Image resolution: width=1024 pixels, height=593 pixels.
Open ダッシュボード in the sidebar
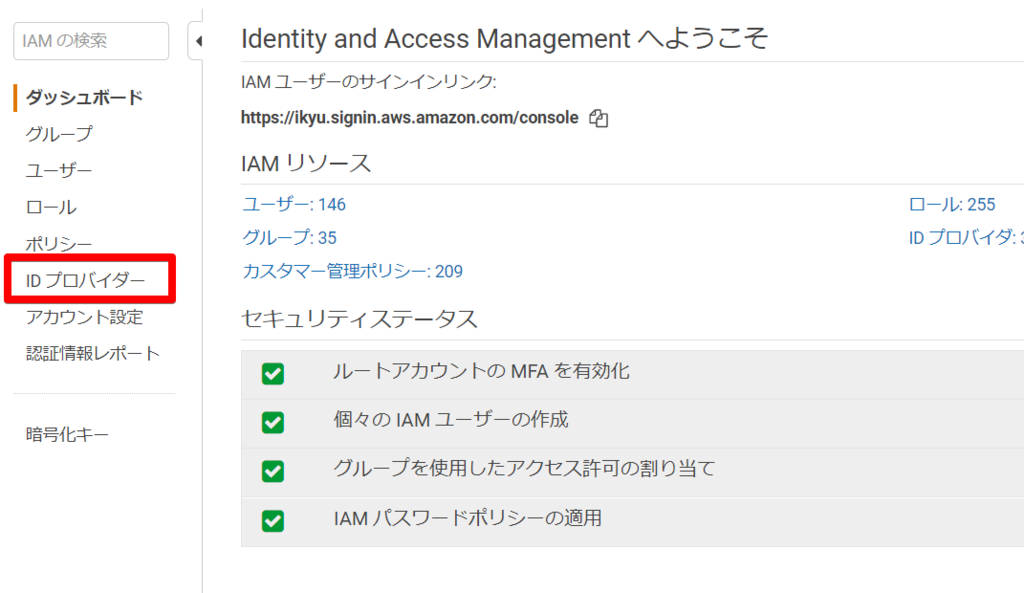click(x=84, y=97)
